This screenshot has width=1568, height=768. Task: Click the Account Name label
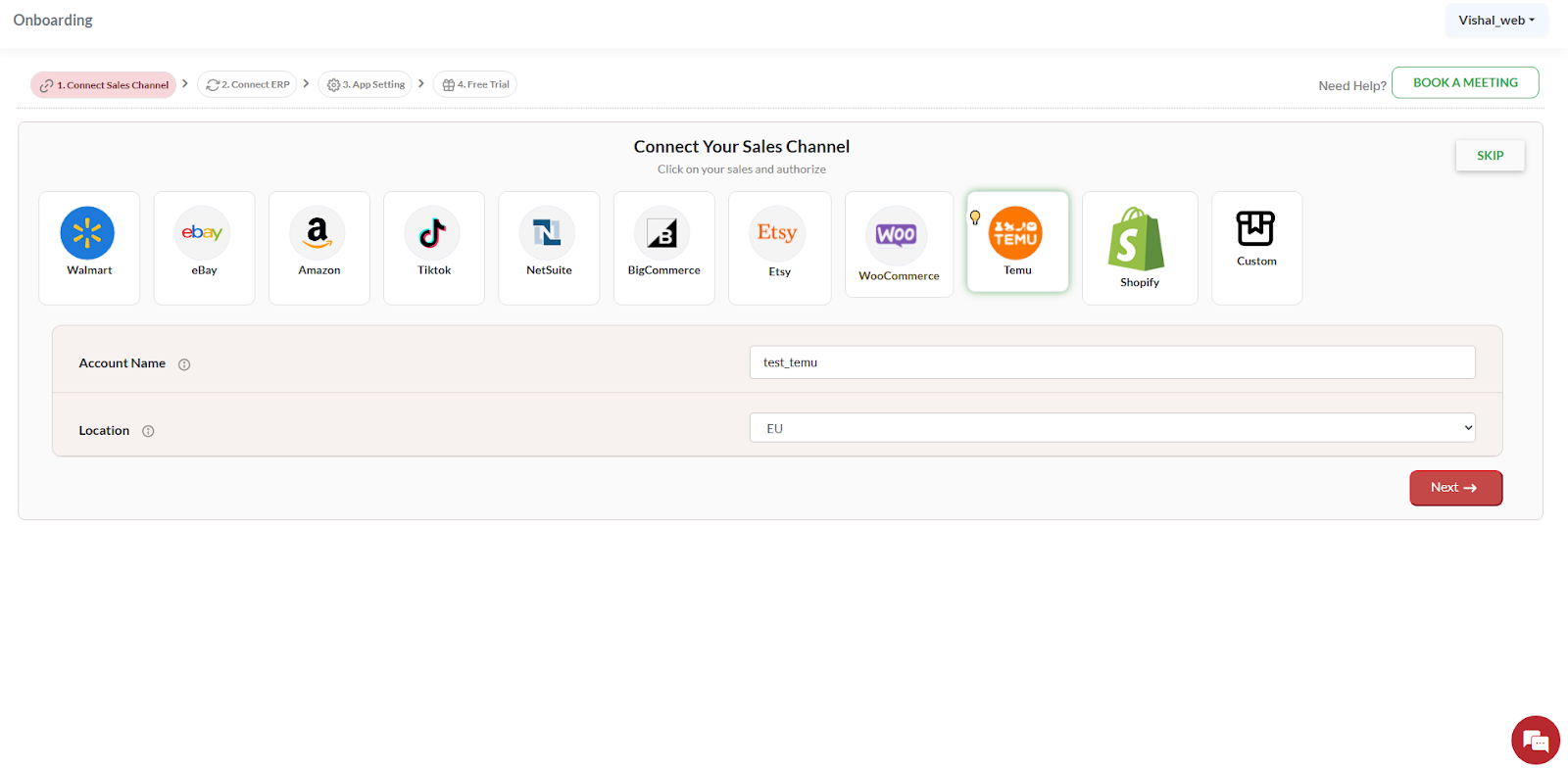click(x=122, y=363)
